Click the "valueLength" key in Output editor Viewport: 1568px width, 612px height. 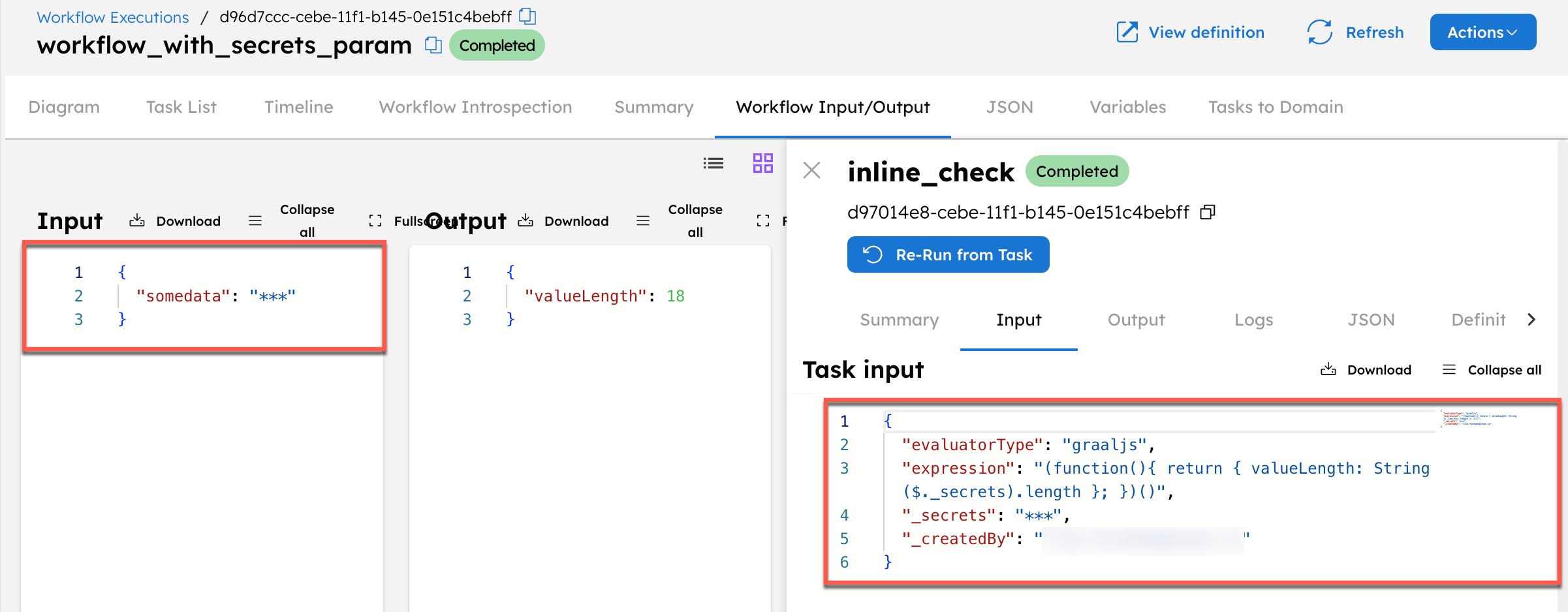coord(586,296)
